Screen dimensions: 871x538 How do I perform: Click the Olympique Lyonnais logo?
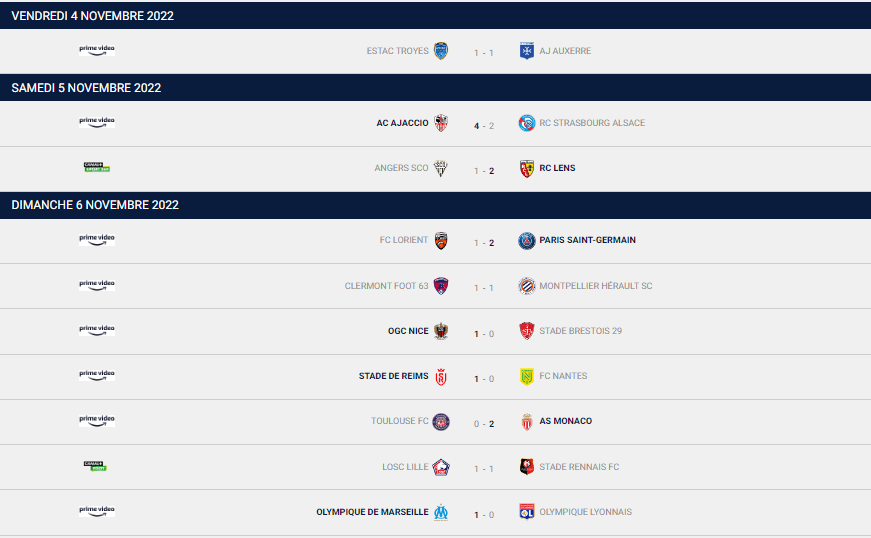pyautogui.click(x=527, y=511)
